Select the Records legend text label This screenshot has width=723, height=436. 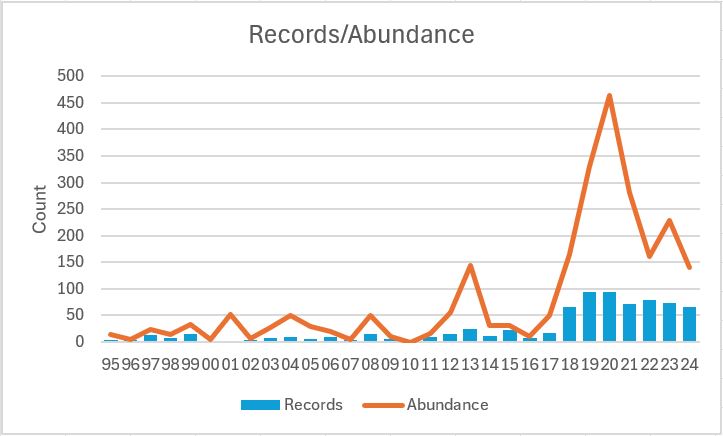pyautogui.click(x=314, y=405)
